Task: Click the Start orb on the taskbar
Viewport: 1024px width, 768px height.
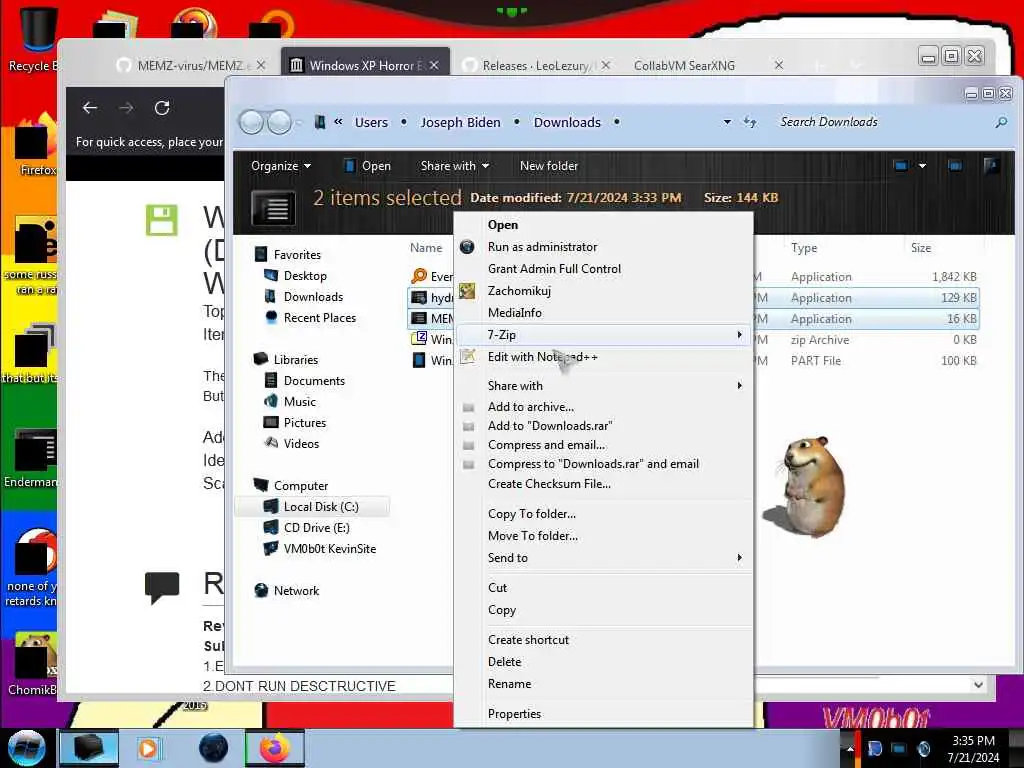Action: (x=26, y=748)
